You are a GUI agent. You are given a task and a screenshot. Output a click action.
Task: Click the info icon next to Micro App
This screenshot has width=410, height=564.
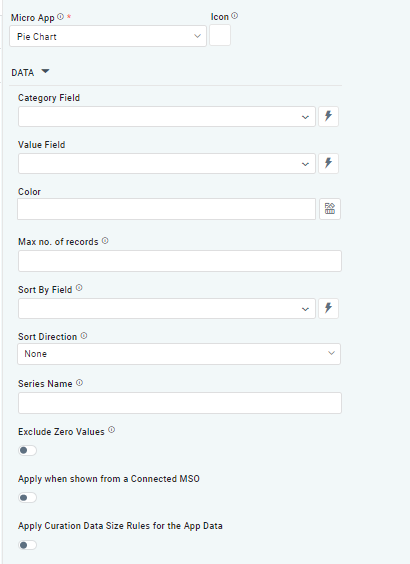[x=60, y=17]
